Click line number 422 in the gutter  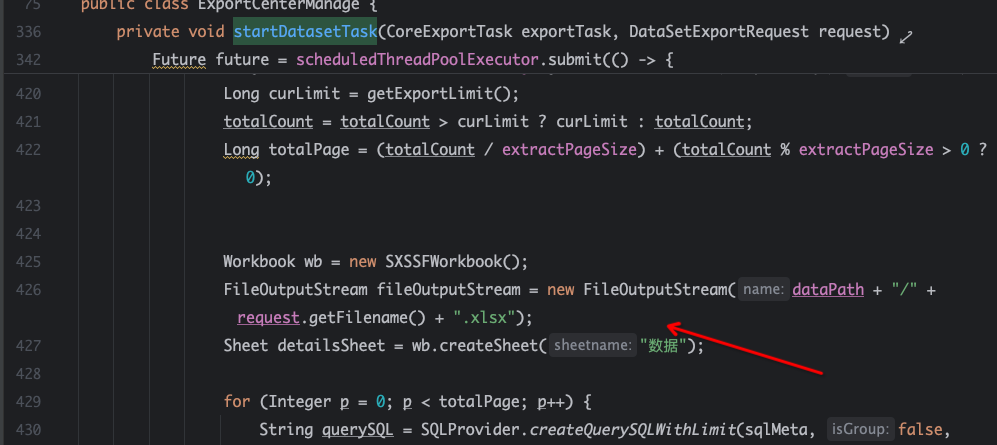click(29, 150)
